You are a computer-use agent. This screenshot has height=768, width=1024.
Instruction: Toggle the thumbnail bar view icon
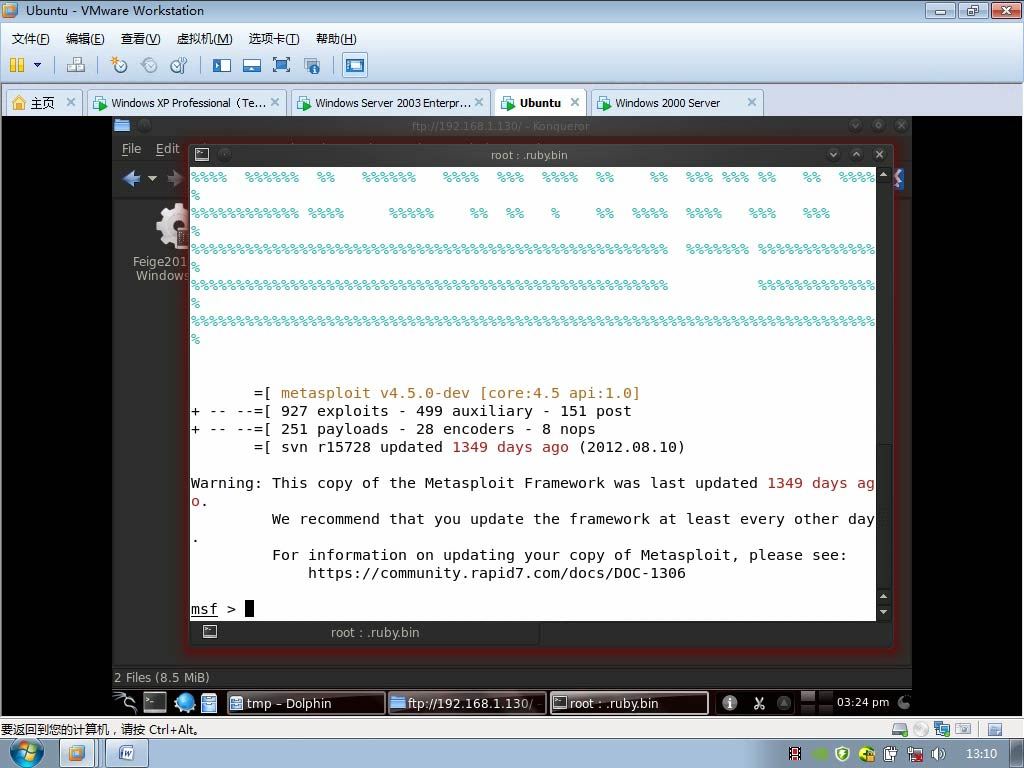[x=251, y=65]
